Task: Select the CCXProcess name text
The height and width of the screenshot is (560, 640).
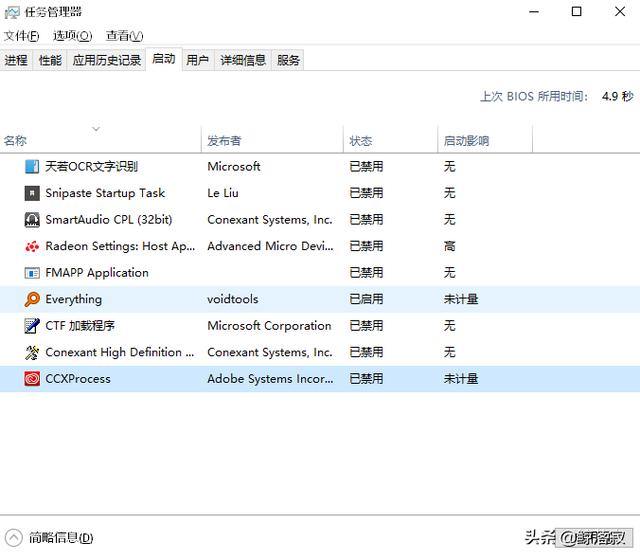Action: coord(78,379)
